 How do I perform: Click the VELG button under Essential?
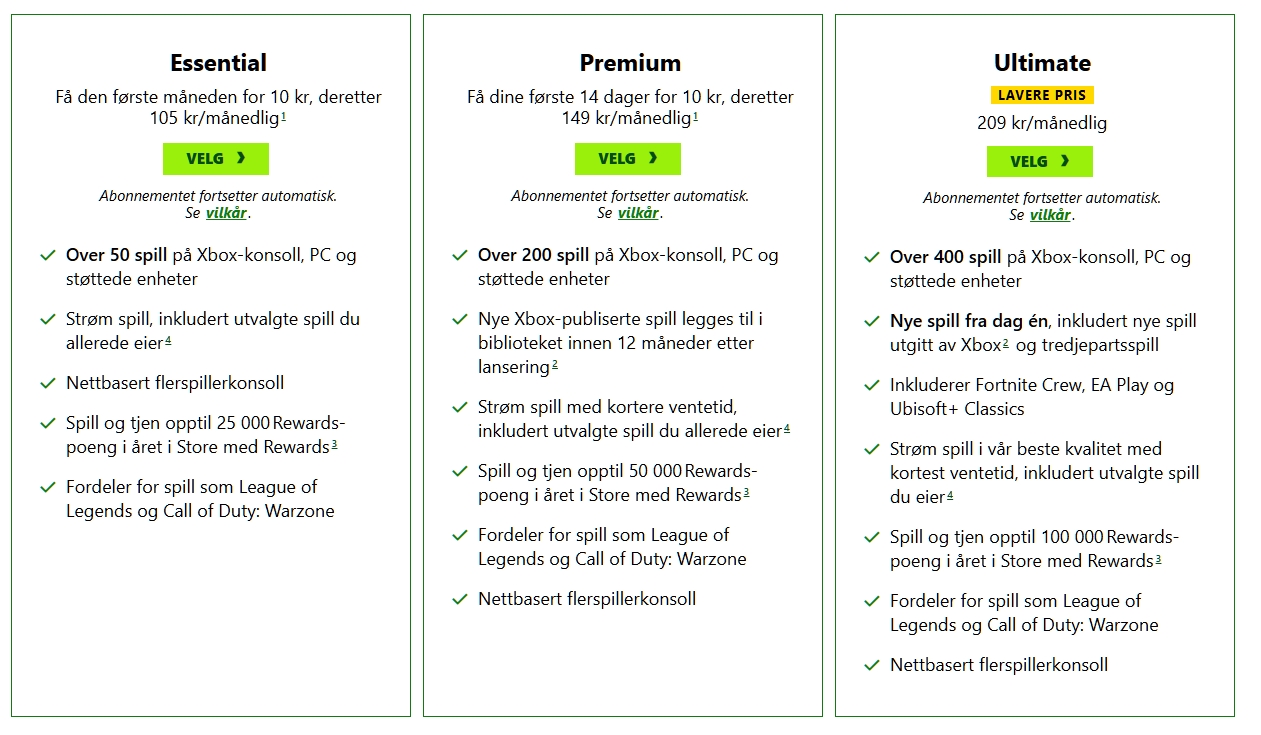[215, 158]
